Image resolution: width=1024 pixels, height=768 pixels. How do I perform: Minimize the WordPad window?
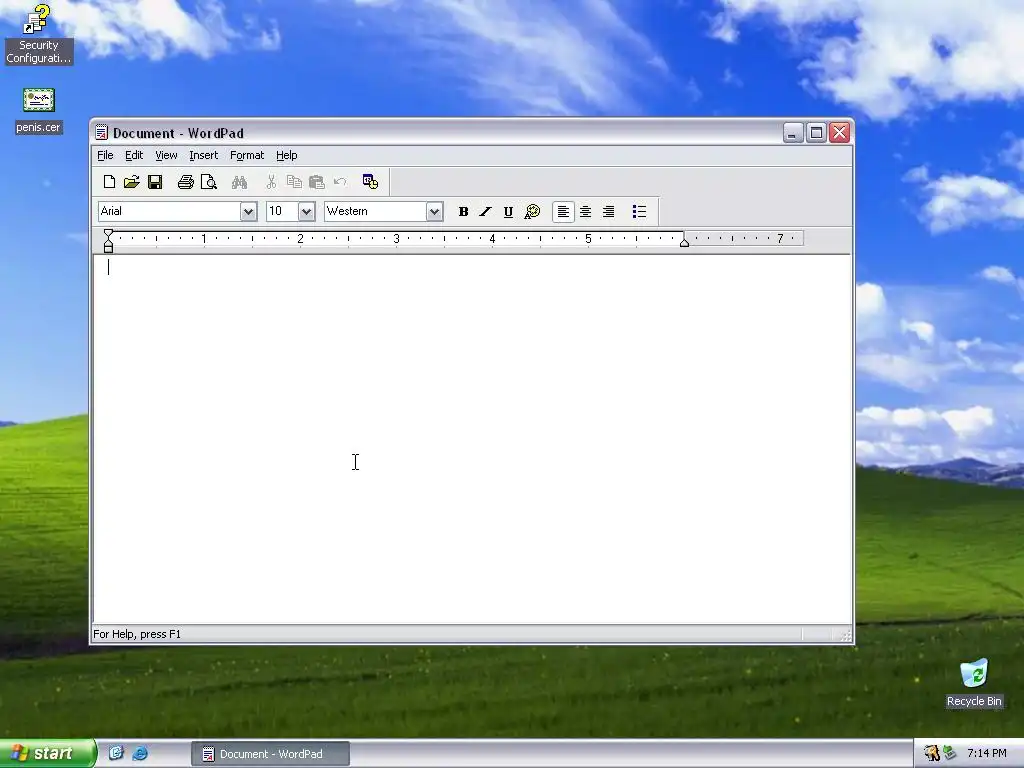click(x=793, y=133)
